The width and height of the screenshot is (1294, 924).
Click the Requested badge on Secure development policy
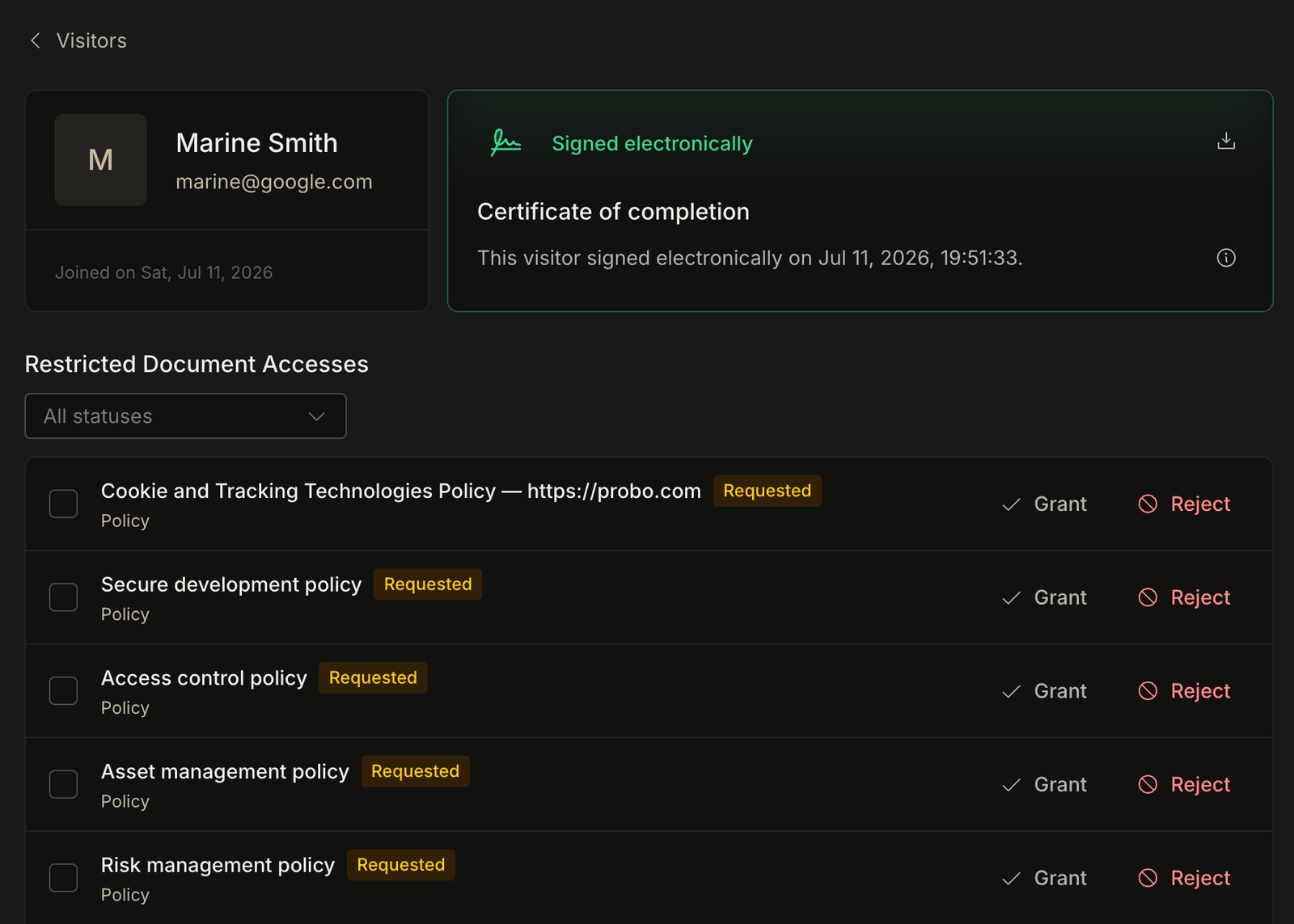[x=428, y=584]
